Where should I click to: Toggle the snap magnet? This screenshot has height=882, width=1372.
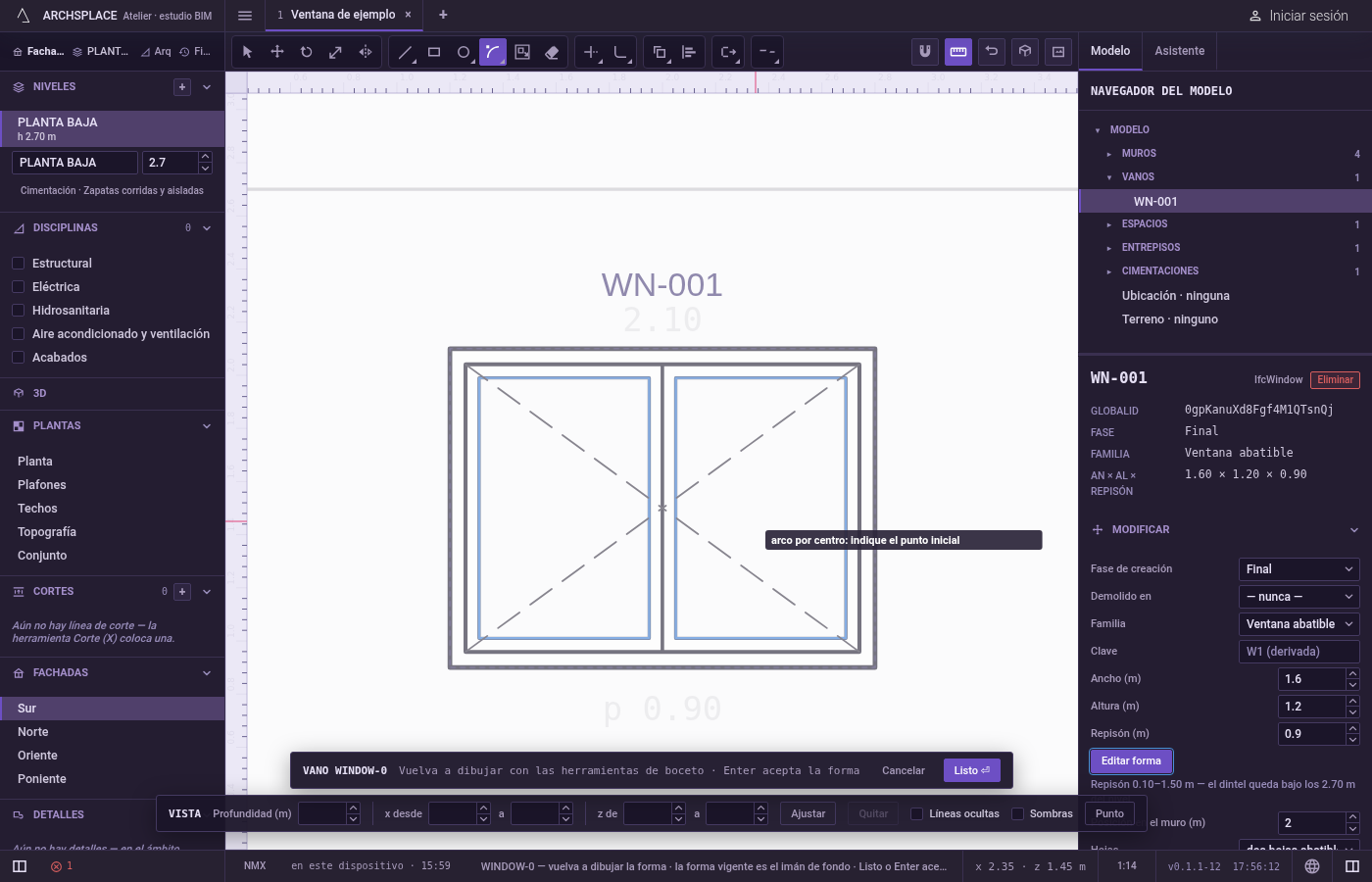[x=925, y=52]
